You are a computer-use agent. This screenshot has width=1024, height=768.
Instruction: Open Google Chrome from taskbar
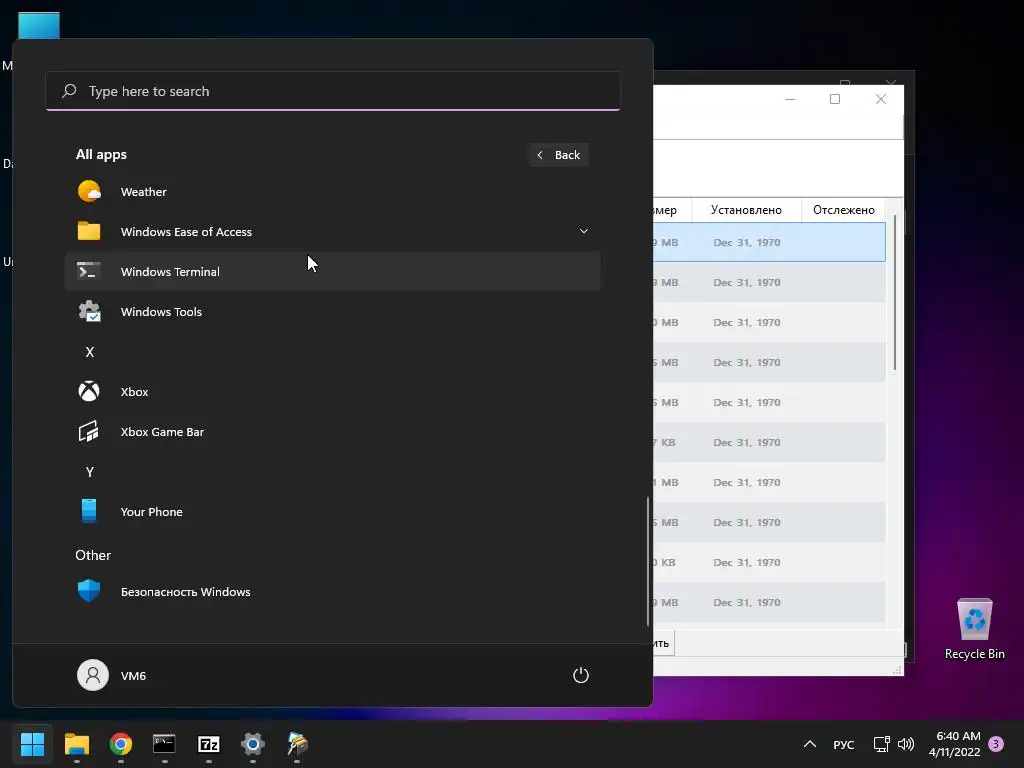pos(121,743)
